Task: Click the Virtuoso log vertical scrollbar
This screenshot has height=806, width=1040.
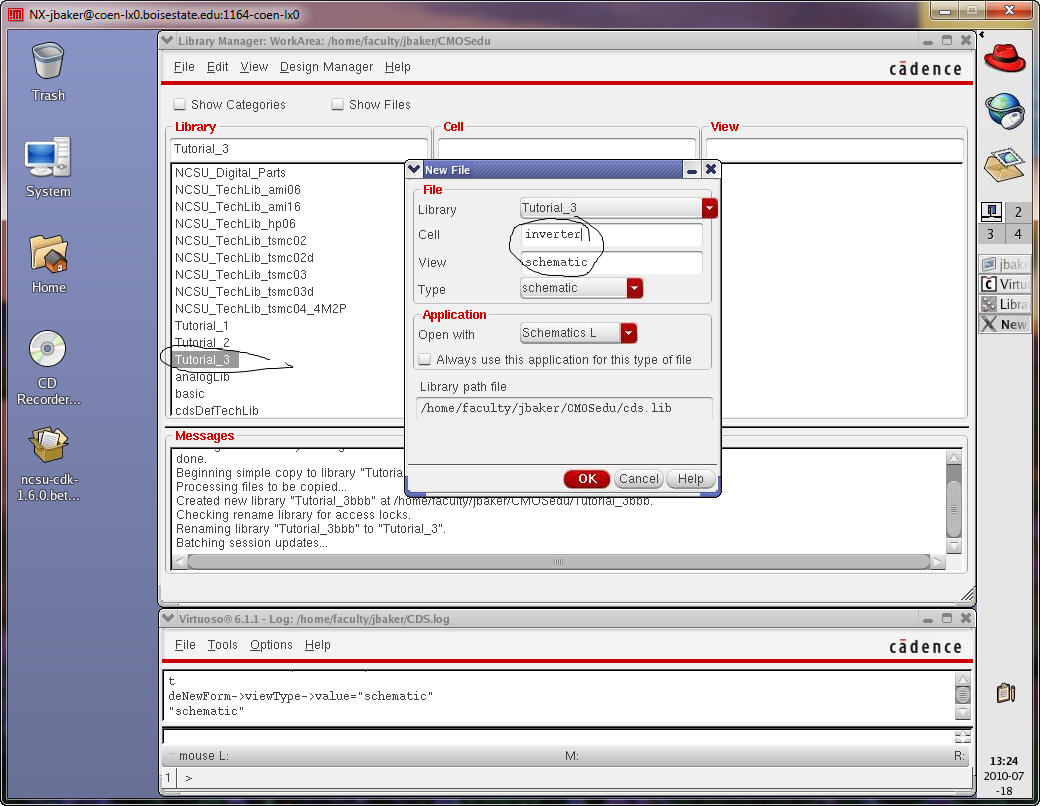Action: click(x=962, y=695)
